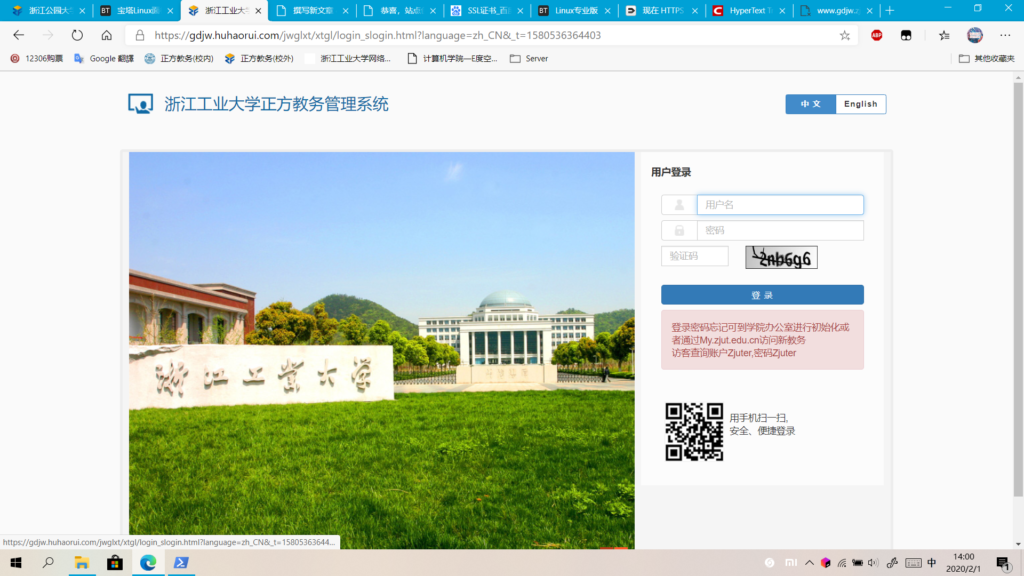
Task: Focus the 用户名 username field
Action: point(780,204)
